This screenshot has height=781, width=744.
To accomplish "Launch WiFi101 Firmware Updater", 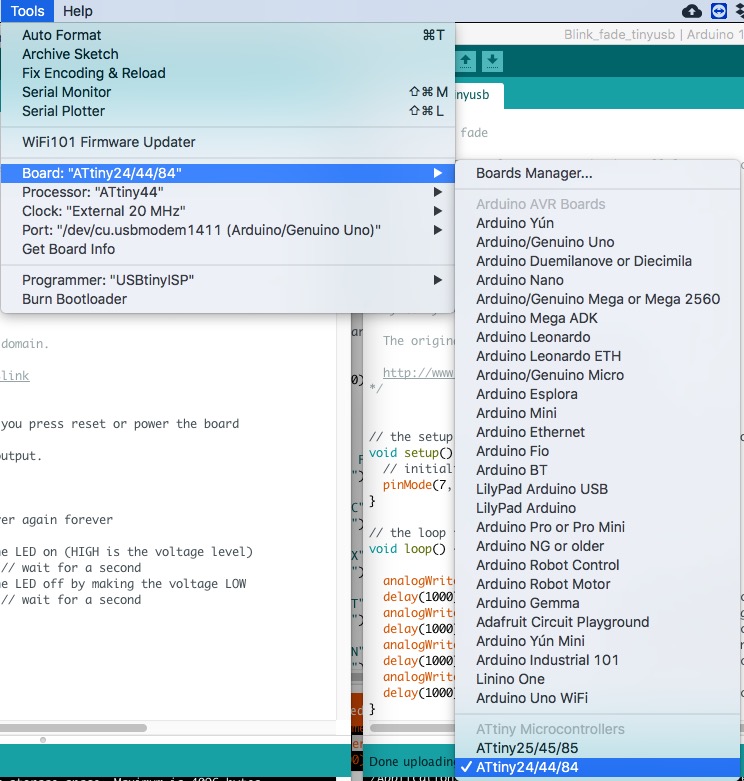I will click(228, 142).
